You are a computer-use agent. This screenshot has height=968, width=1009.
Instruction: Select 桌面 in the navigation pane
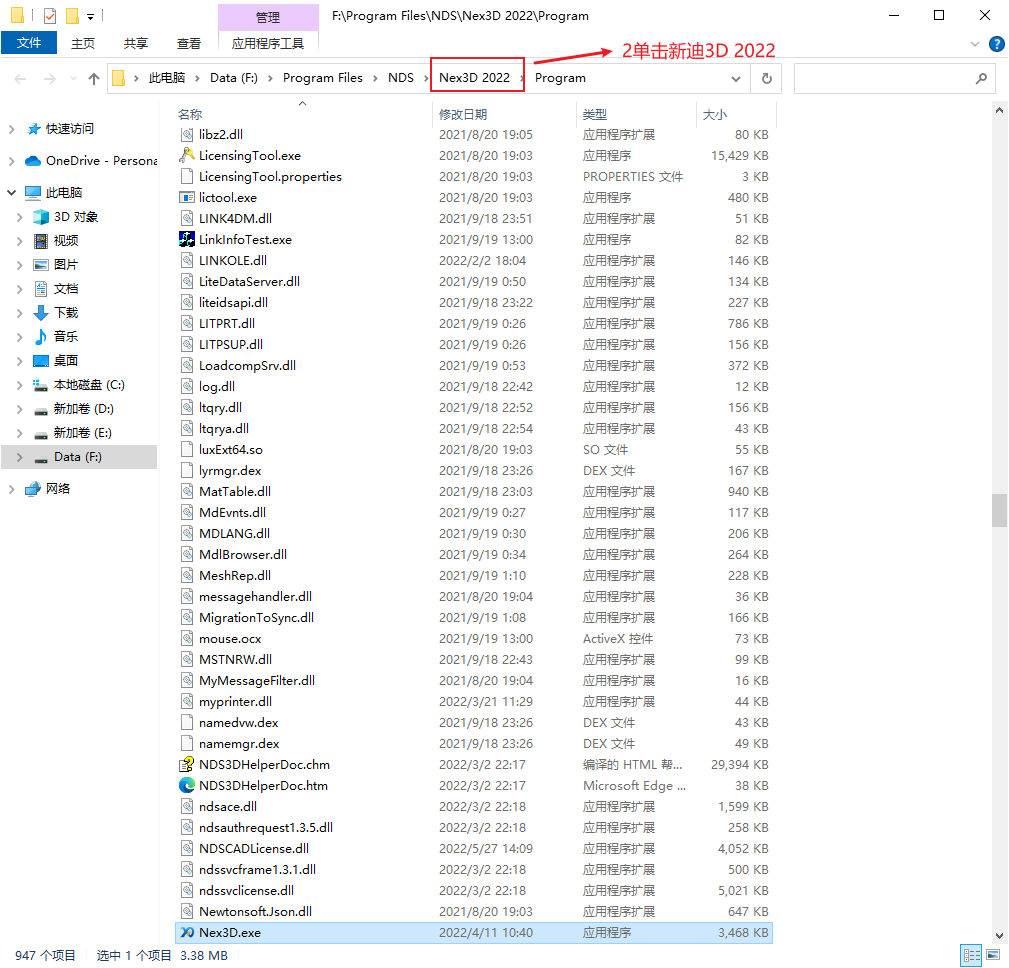tap(66, 360)
